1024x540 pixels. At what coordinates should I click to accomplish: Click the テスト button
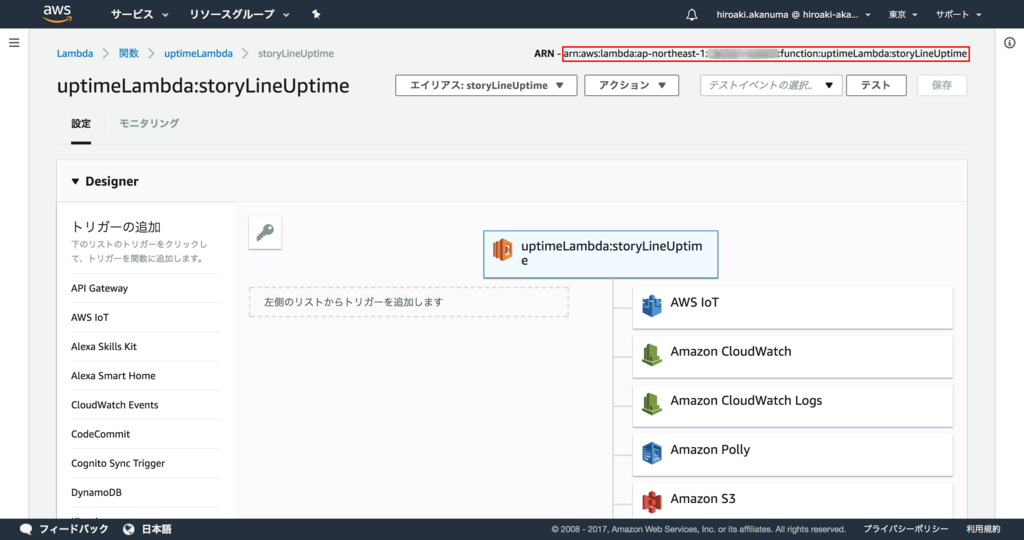coord(876,86)
